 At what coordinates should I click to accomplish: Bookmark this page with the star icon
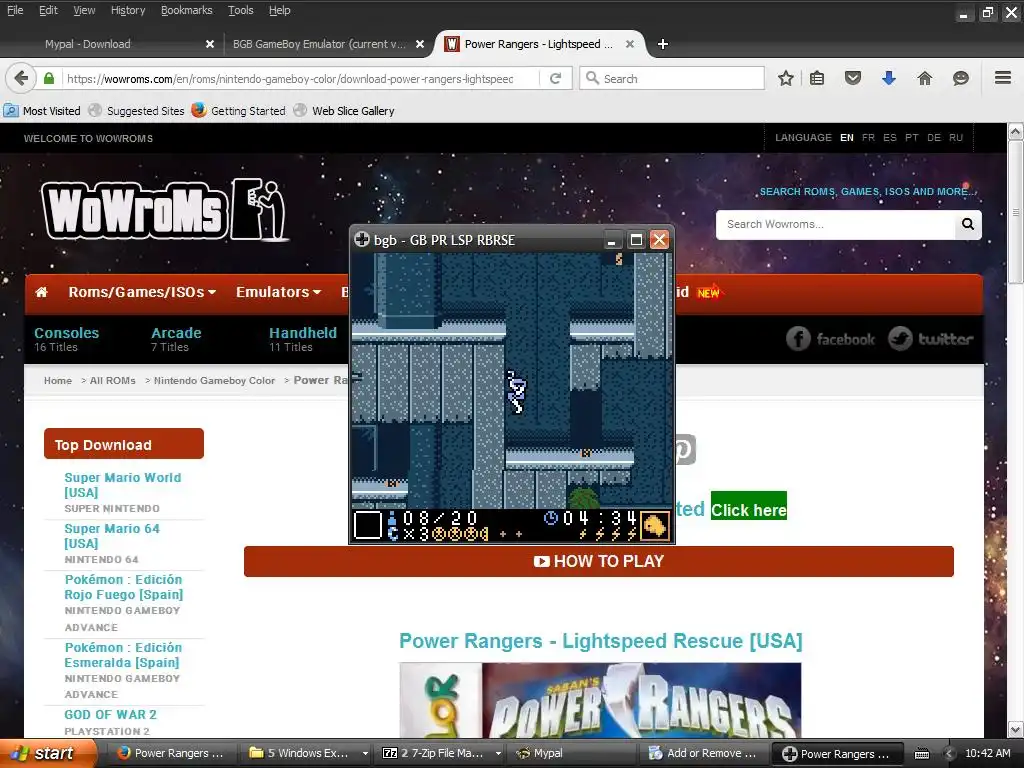coord(786,78)
